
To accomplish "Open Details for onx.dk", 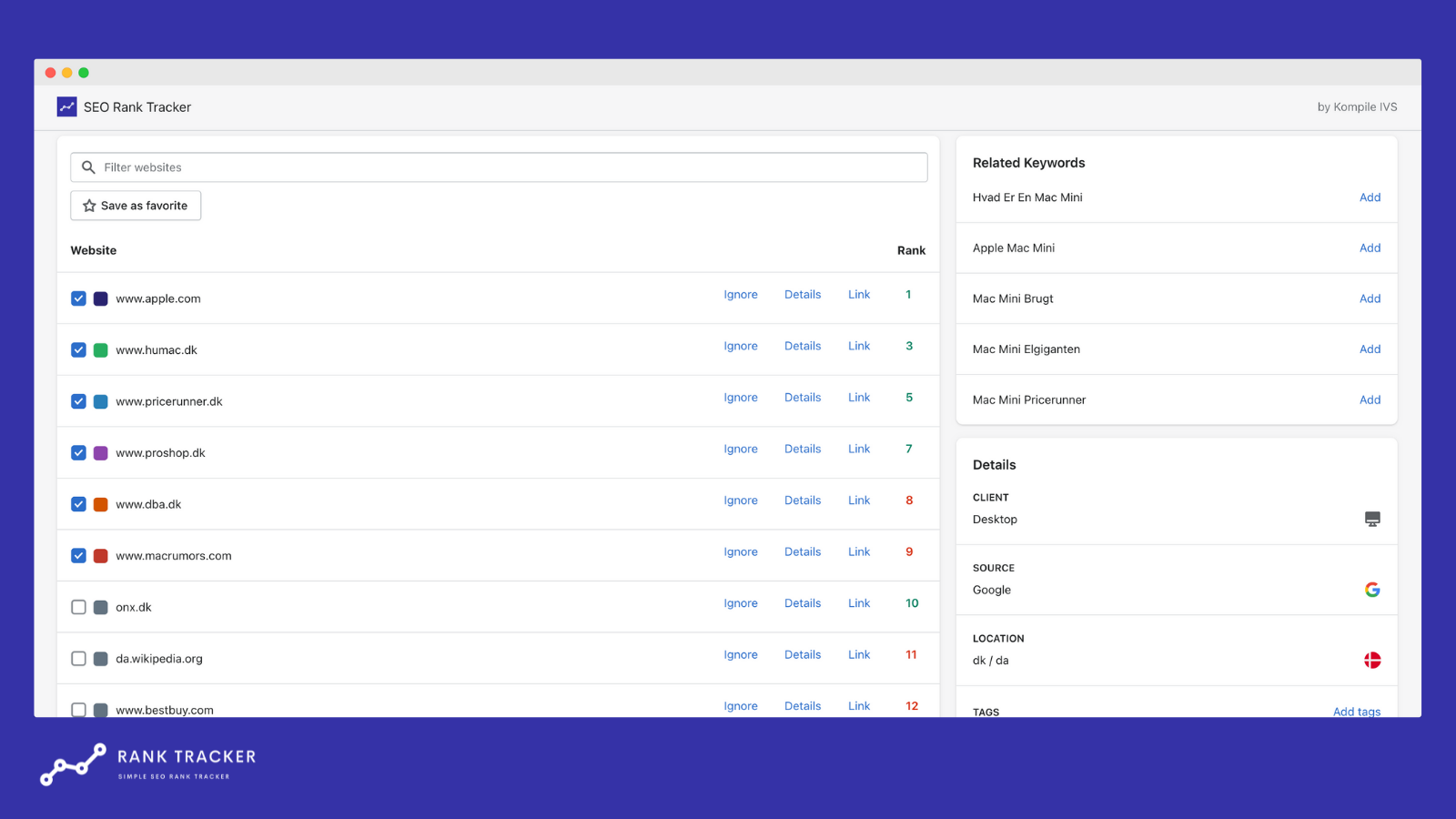I will pos(803,603).
